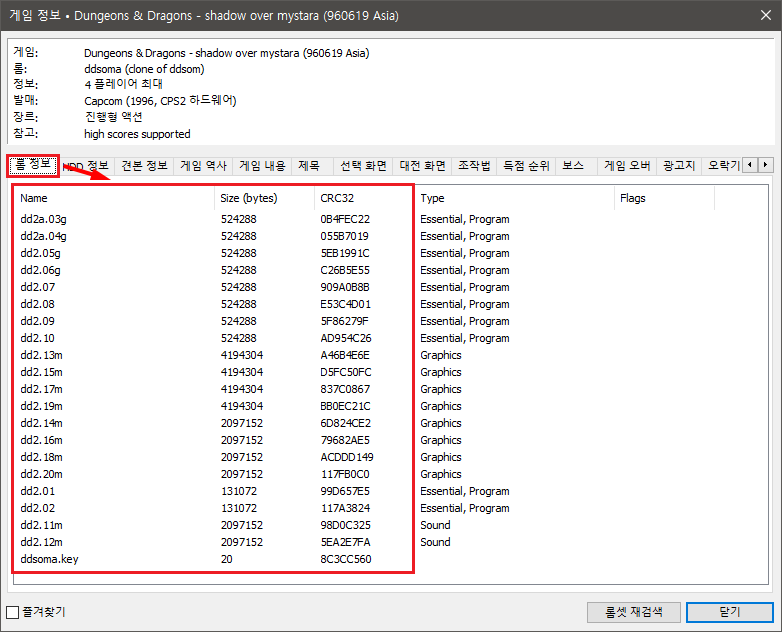Image resolution: width=782 pixels, height=632 pixels.
Task: Click the Graphics type of dd2.20m
Action: tap(441, 474)
